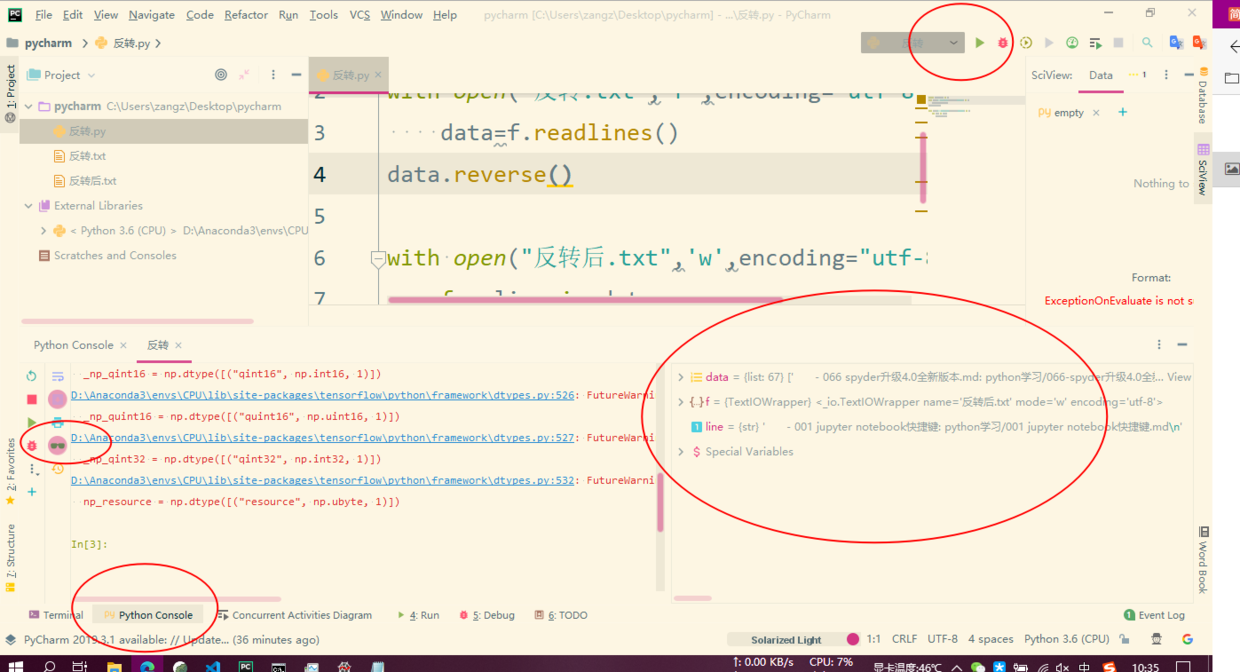
Task: Add new console with plus icon
Action: pos(31,491)
